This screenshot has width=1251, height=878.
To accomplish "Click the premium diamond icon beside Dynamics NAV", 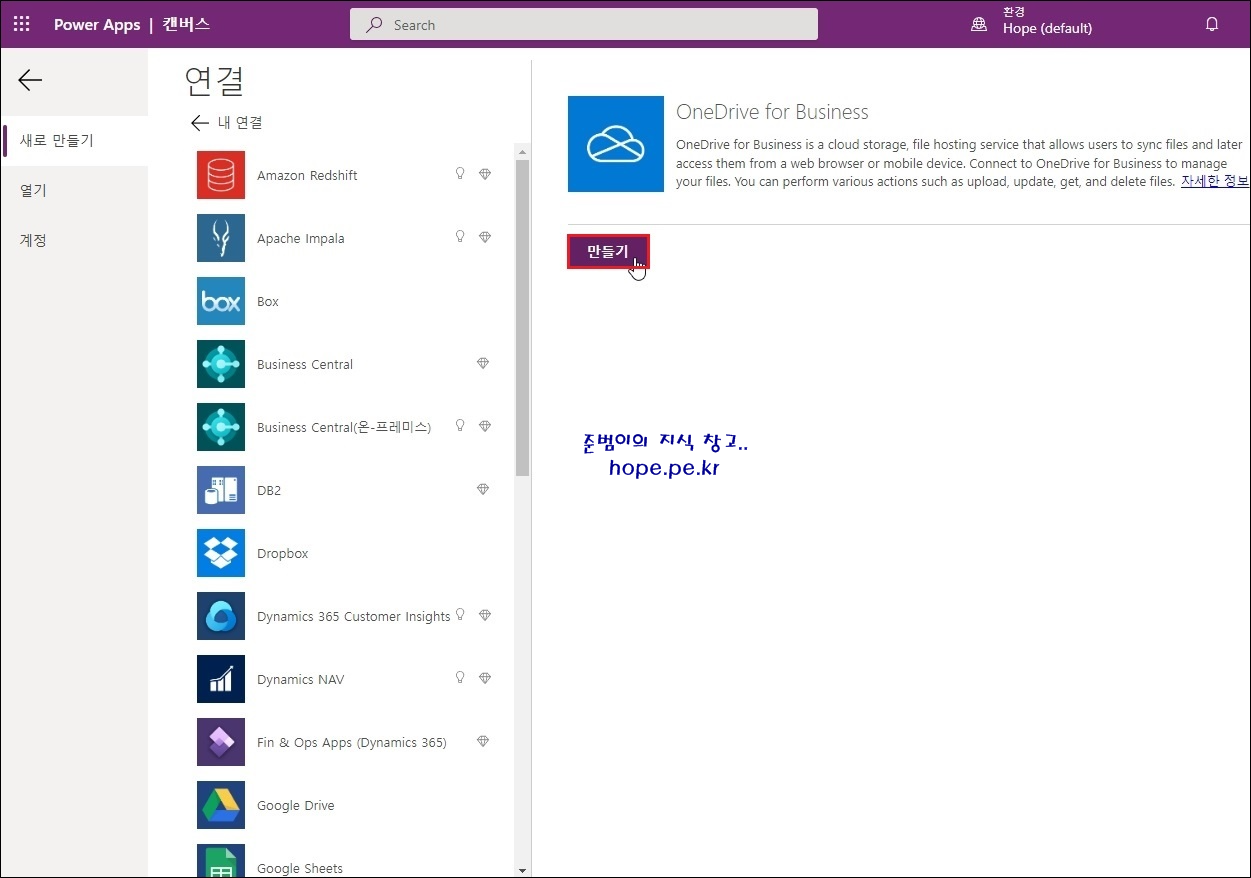I will click(485, 678).
